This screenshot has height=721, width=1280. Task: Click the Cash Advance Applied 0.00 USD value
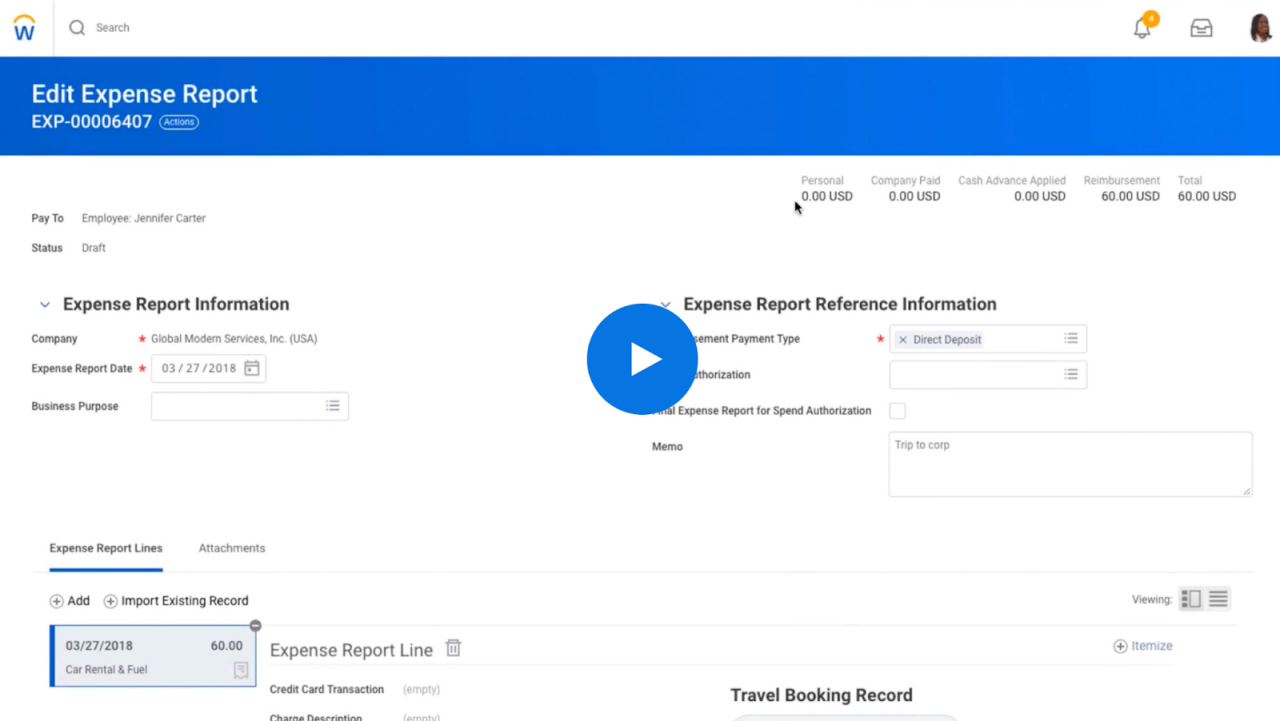click(1040, 197)
